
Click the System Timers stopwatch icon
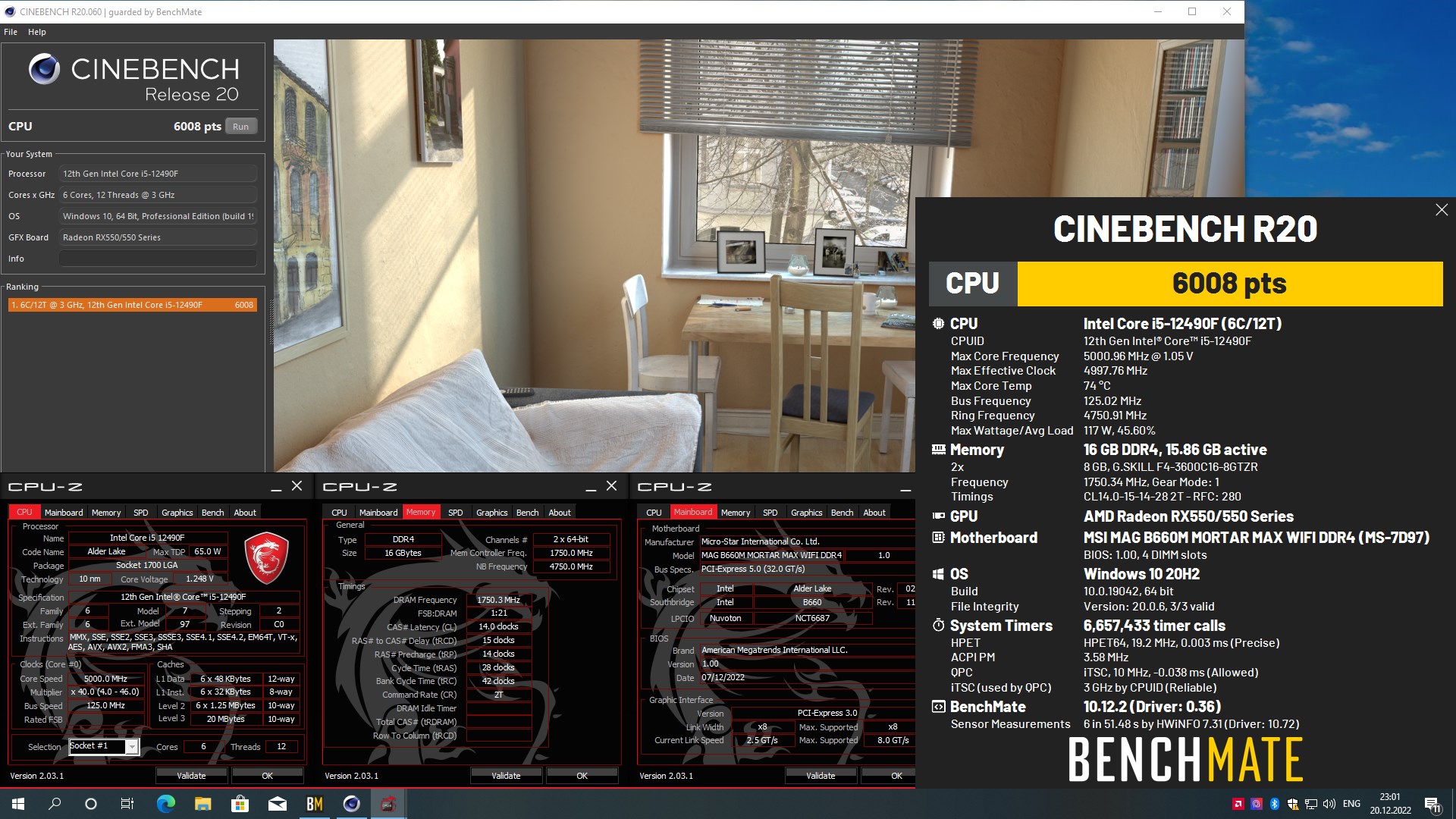point(939,626)
